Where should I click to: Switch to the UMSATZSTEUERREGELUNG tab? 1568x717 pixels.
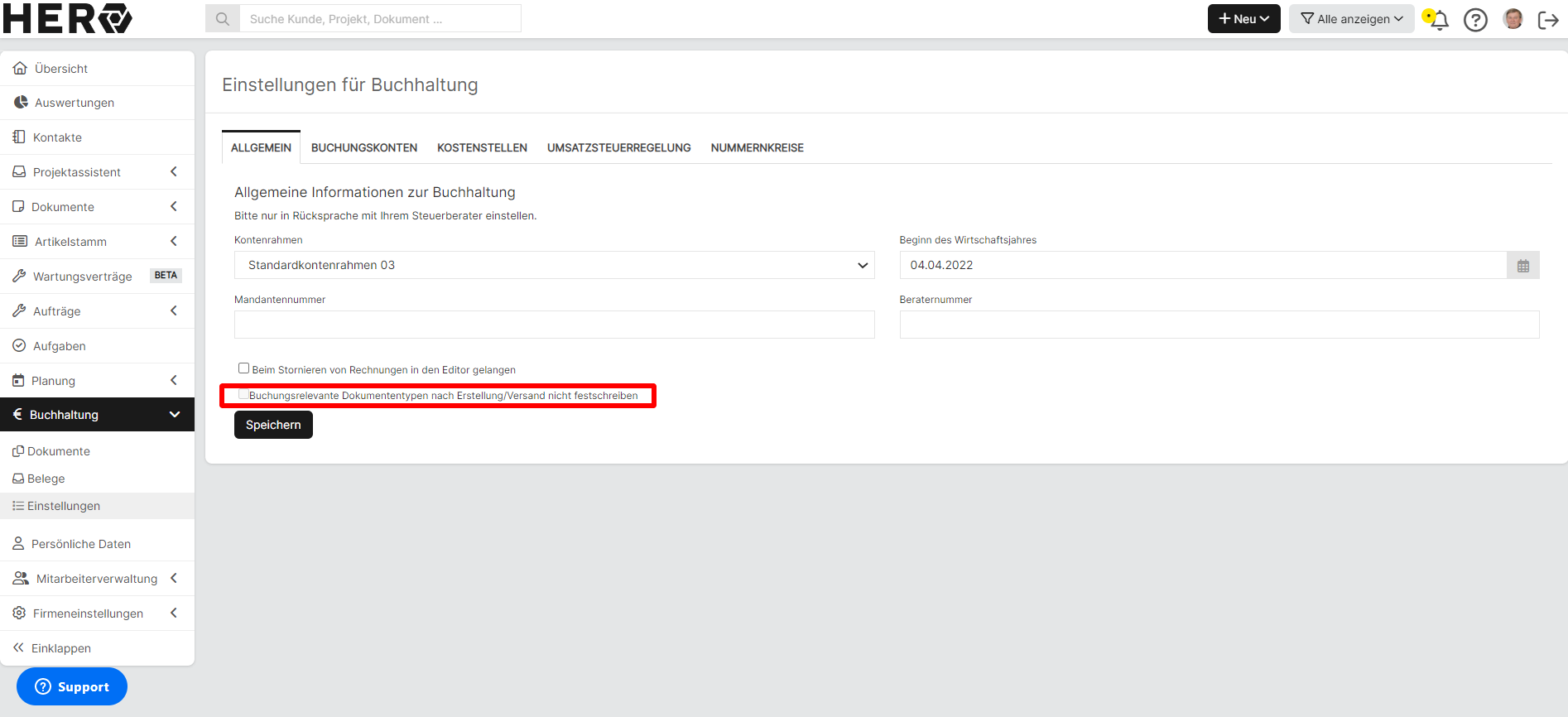tap(618, 147)
